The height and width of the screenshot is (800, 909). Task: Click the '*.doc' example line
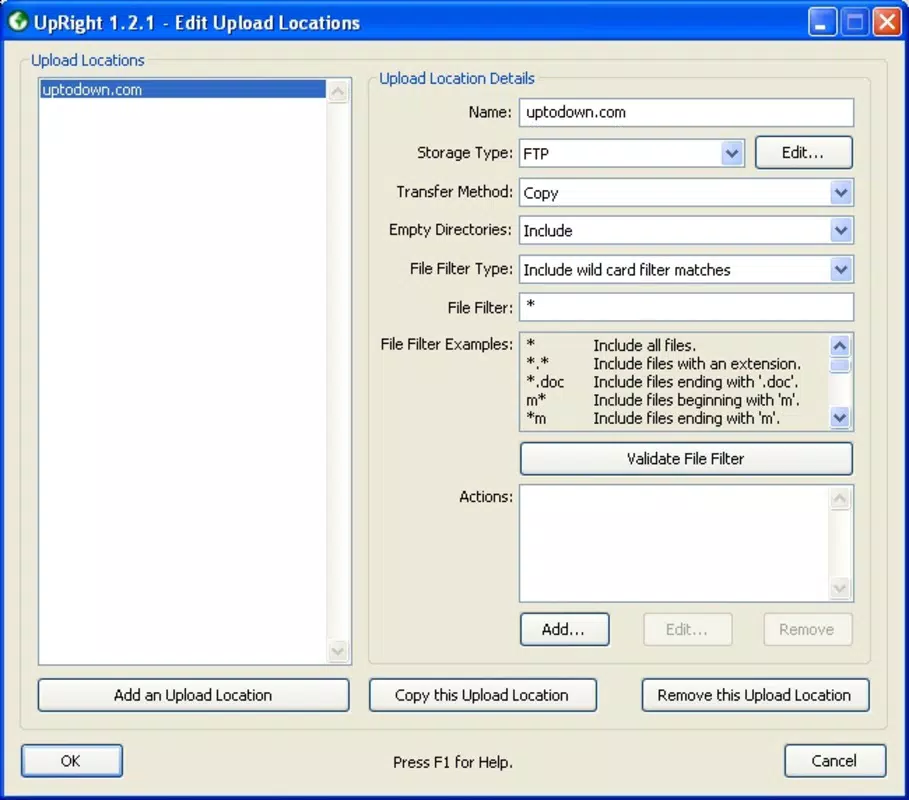pyautogui.click(x=663, y=382)
